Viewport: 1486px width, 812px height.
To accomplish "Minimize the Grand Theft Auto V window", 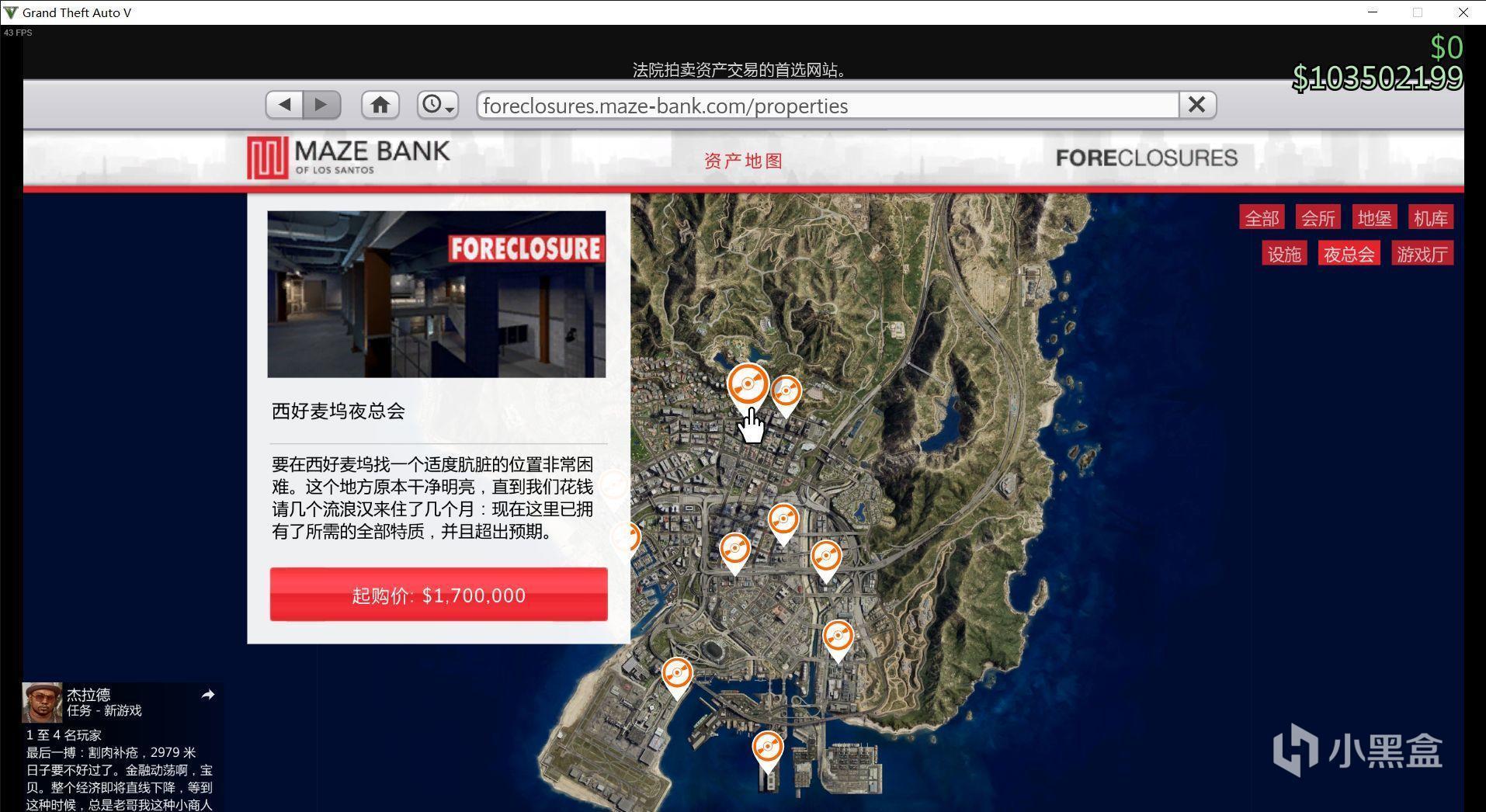I will [x=1372, y=12].
